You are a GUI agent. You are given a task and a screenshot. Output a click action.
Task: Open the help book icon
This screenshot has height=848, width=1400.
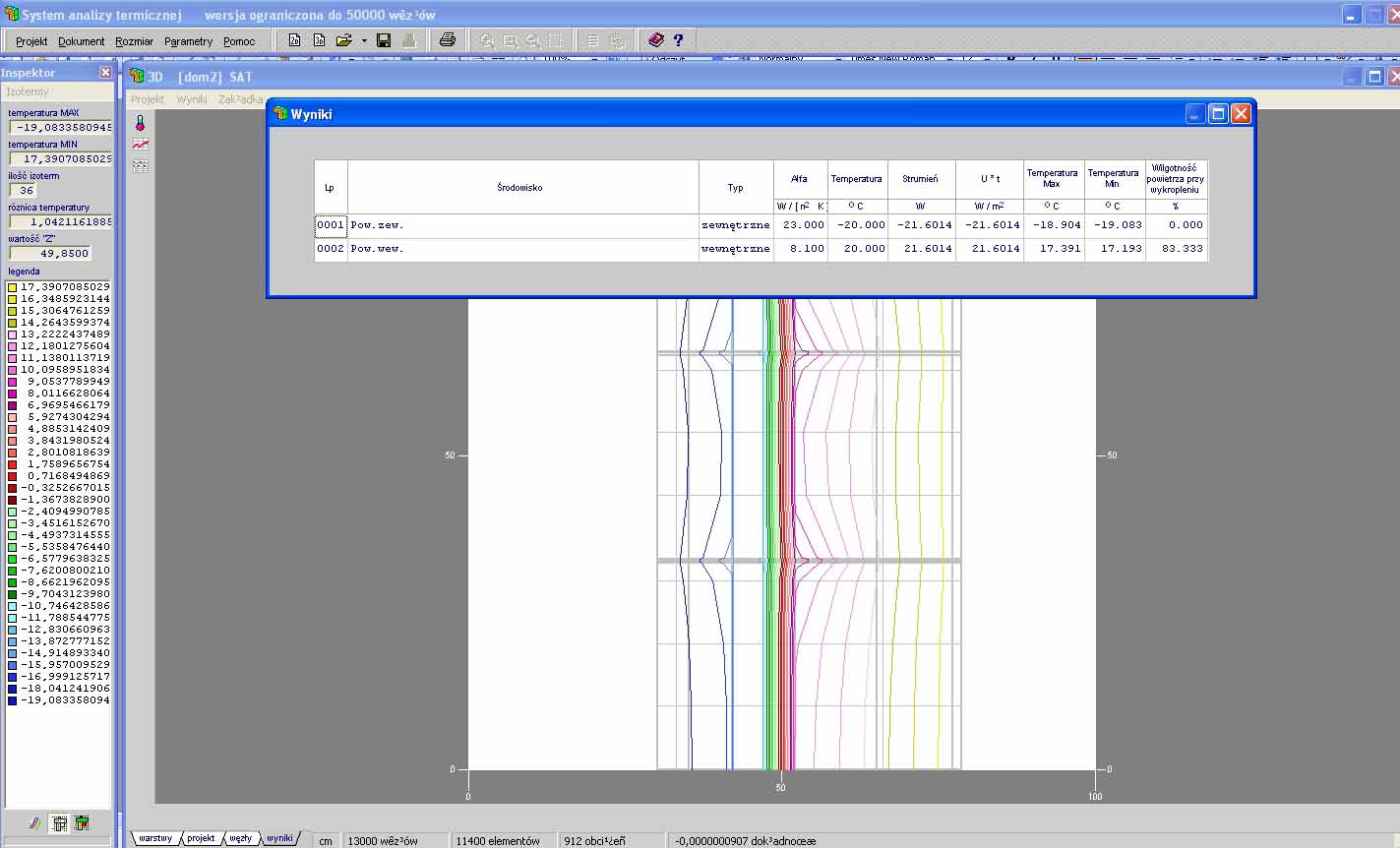656,40
